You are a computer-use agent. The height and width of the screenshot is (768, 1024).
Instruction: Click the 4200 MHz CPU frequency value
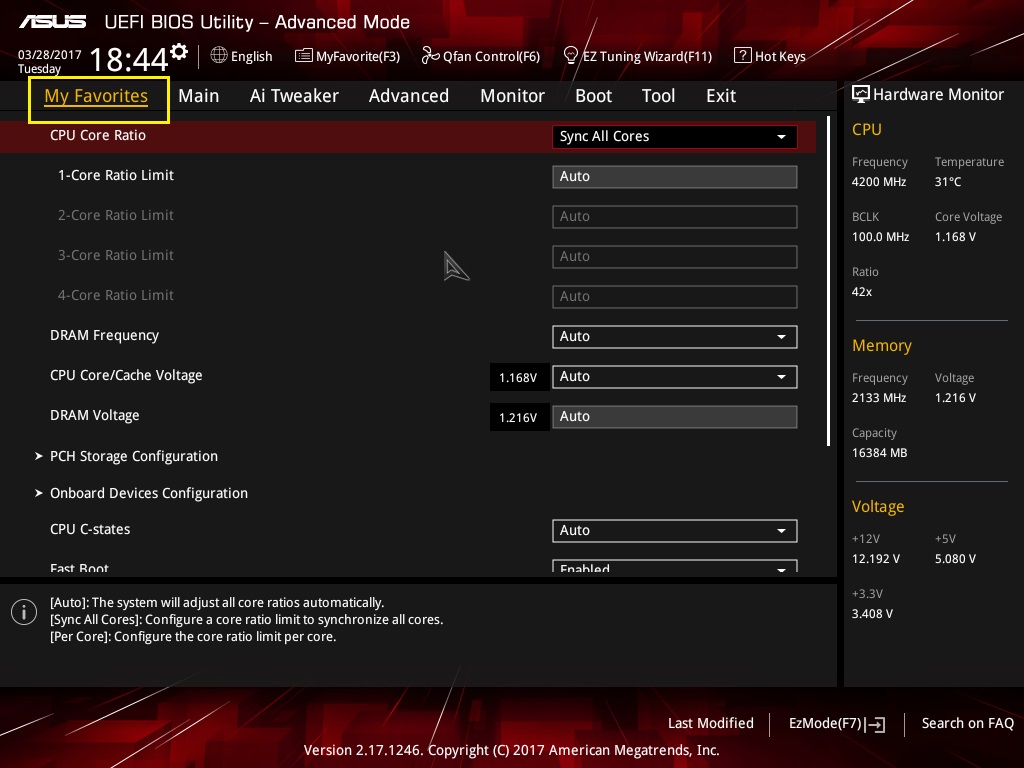coord(879,182)
